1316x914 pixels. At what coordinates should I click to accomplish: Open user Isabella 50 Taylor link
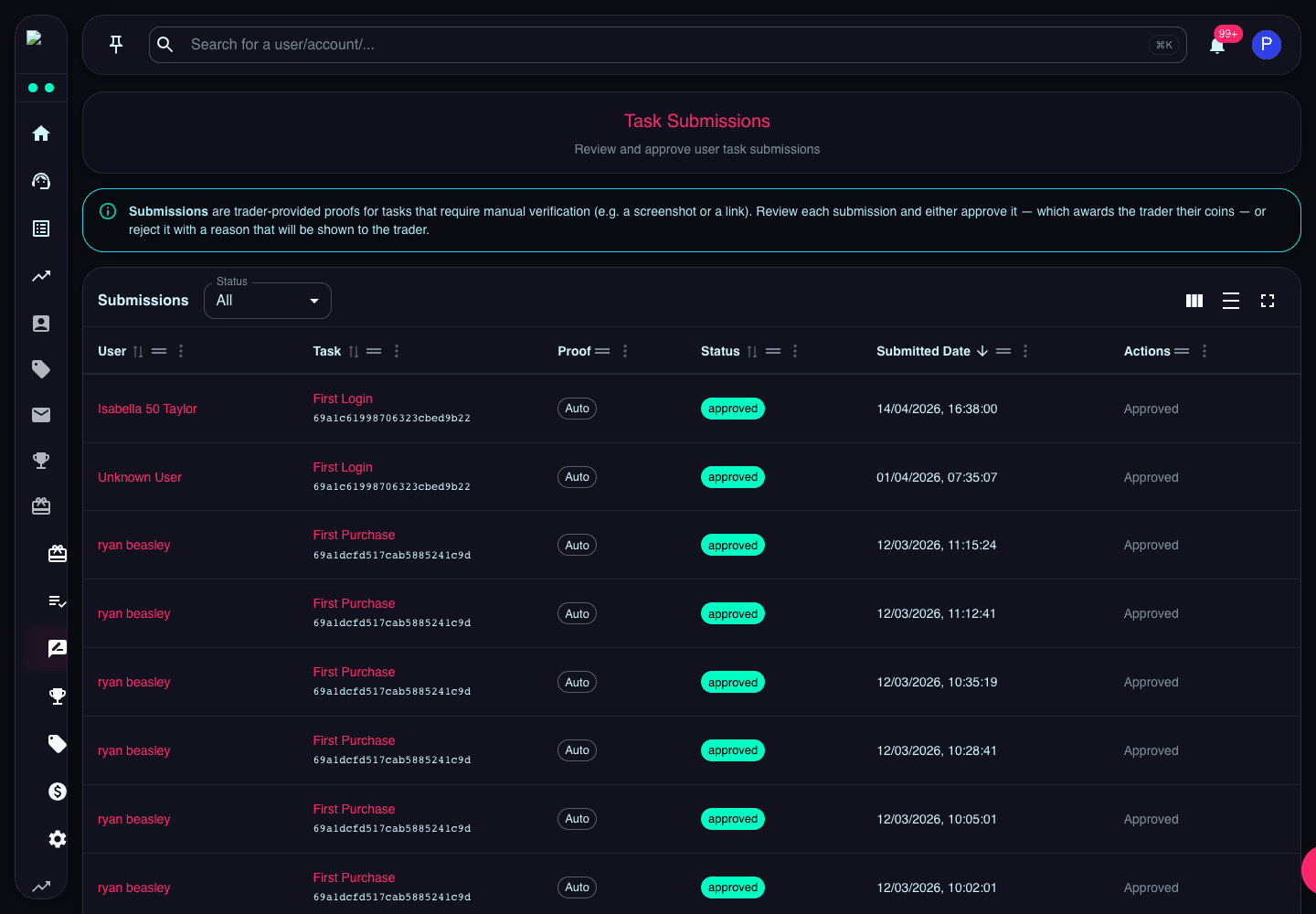[147, 409]
